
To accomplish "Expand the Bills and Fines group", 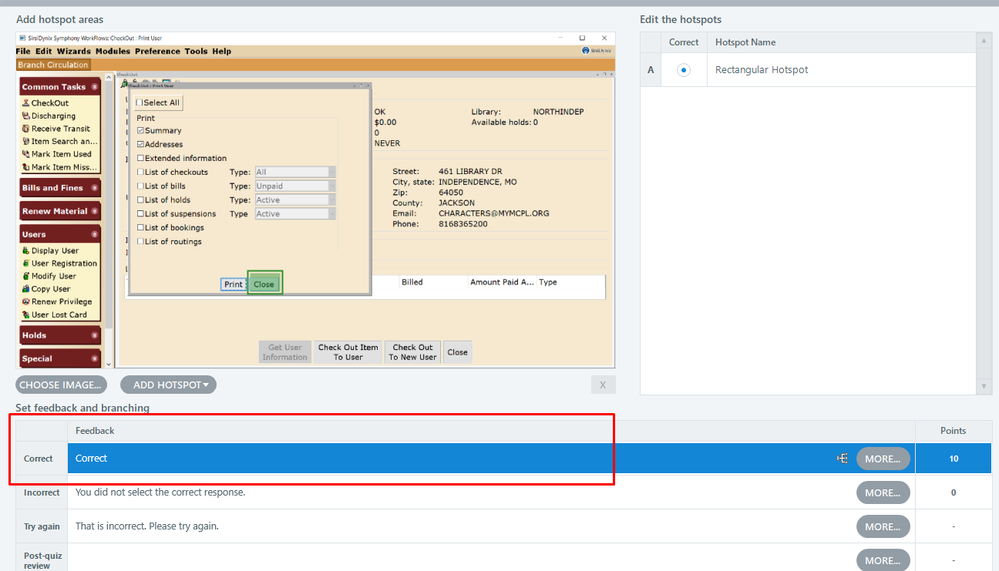I will click(x=94, y=188).
